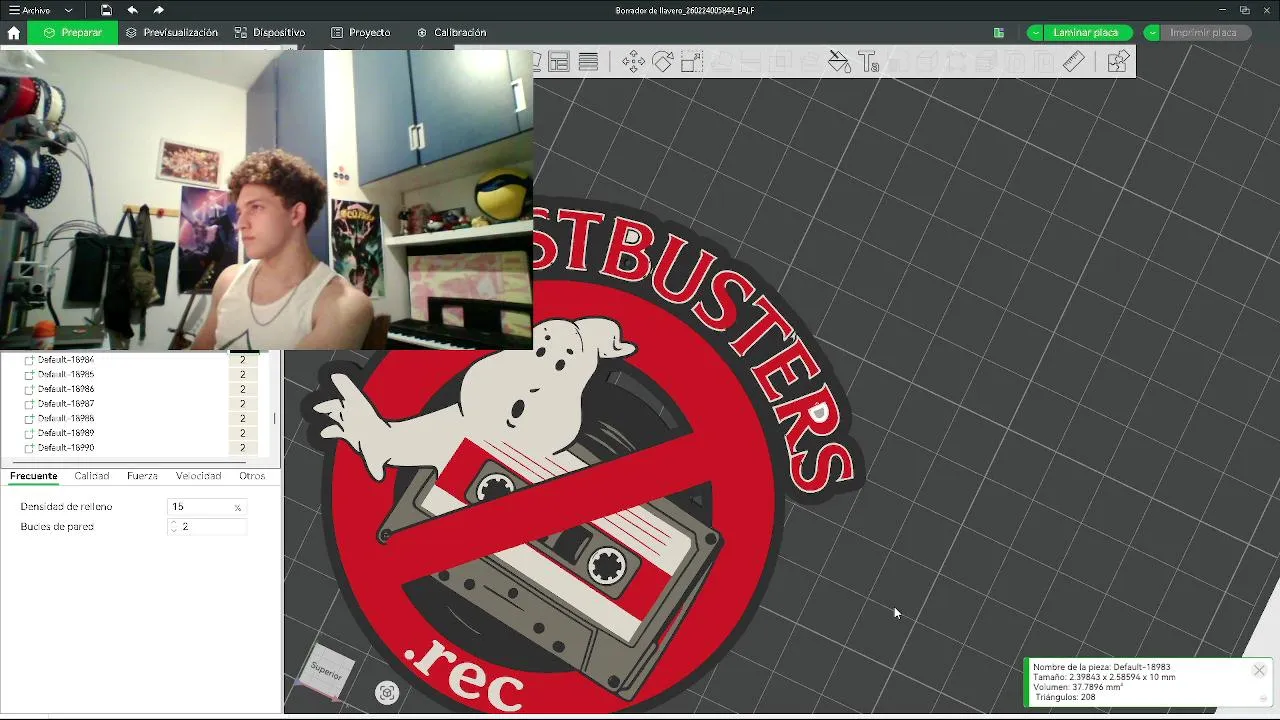This screenshot has width=1280, height=720.
Task: Click the greyed Lay on face tool
Action: coord(721,62)
